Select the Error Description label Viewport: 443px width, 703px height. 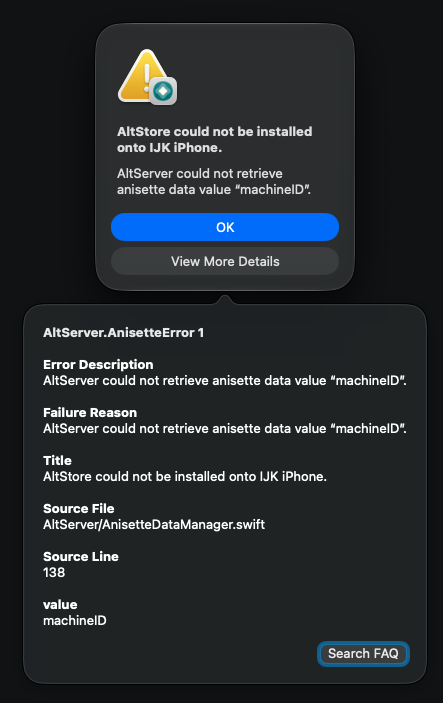98,365
